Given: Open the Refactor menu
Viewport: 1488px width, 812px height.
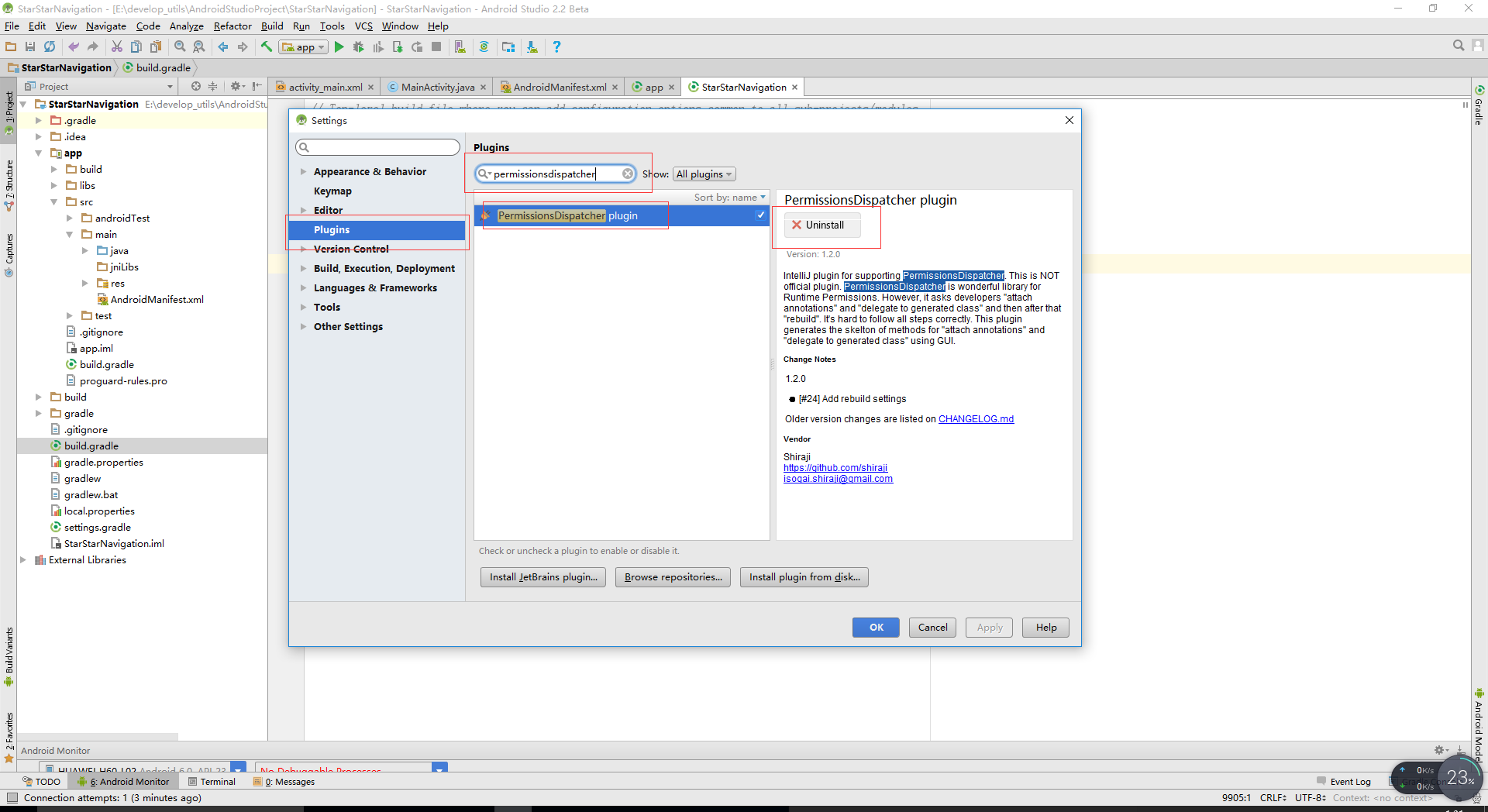Looking at the screenshot, I should [232, 26].
